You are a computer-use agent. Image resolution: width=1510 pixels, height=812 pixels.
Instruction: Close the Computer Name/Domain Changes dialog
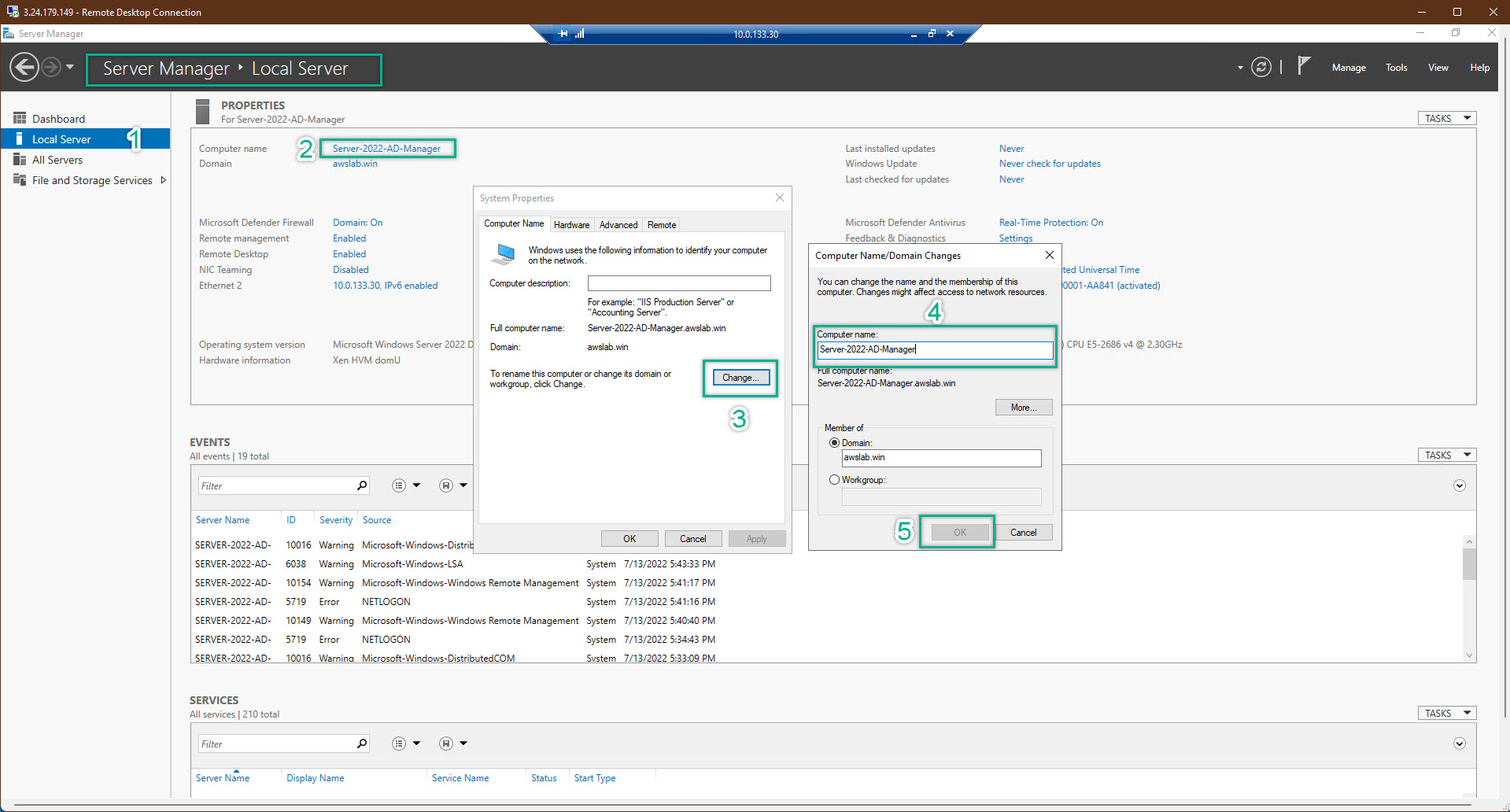pyautogui.click(x=1050, y=255)
